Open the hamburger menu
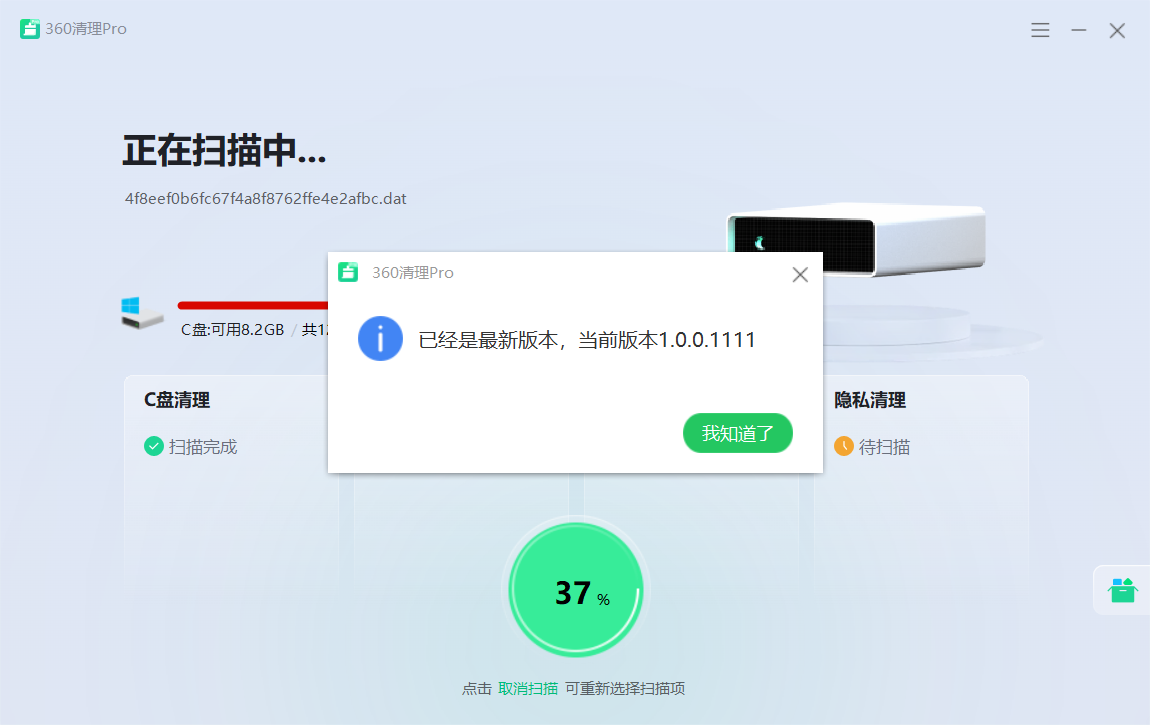Viewport: 1150px width, 725px height. [x=1040, y=30]
